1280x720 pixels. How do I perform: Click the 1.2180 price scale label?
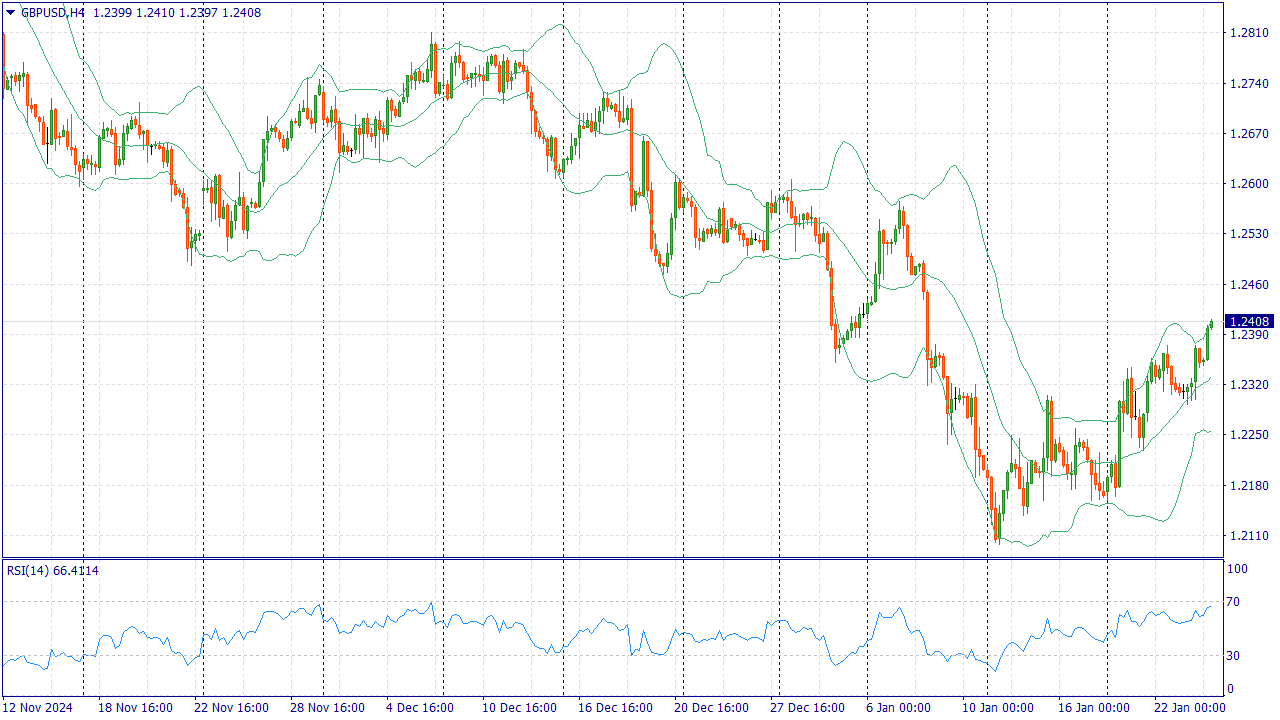click(1248, 486)
